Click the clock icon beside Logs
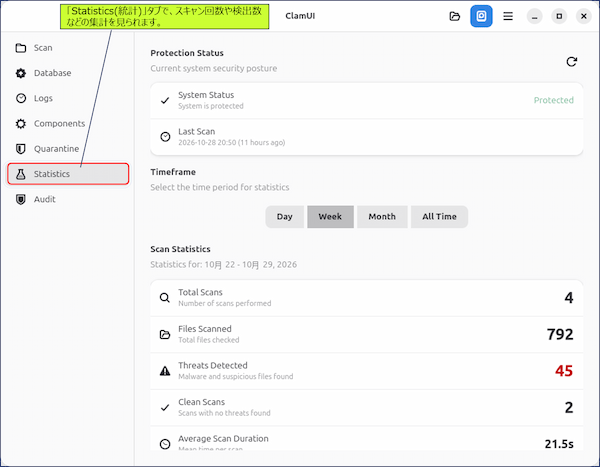This screenshot has height=467, width=600. [x=21, y=98]
